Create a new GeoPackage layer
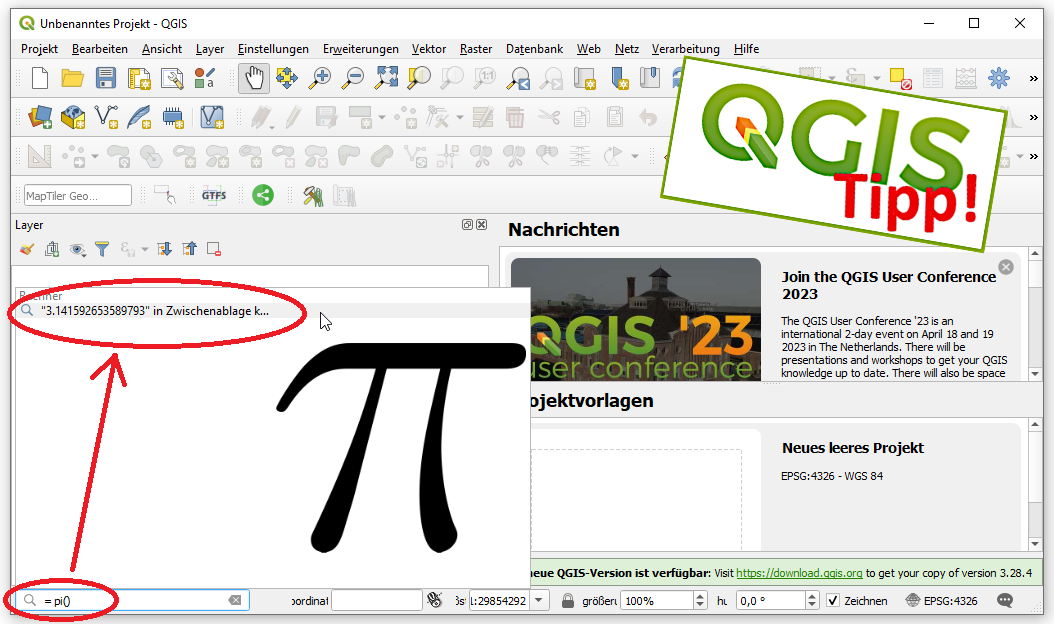This screenshot has height=624, width=1054. (x=73, y=118)
